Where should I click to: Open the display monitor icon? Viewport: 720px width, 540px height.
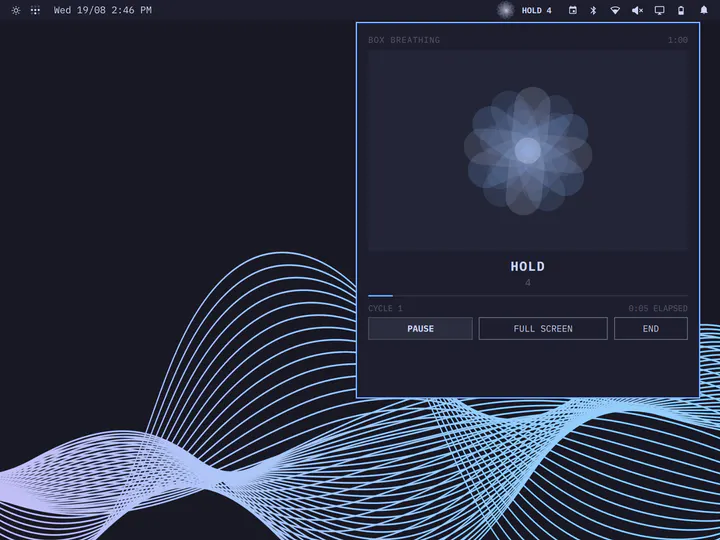(x=659, y=10)
